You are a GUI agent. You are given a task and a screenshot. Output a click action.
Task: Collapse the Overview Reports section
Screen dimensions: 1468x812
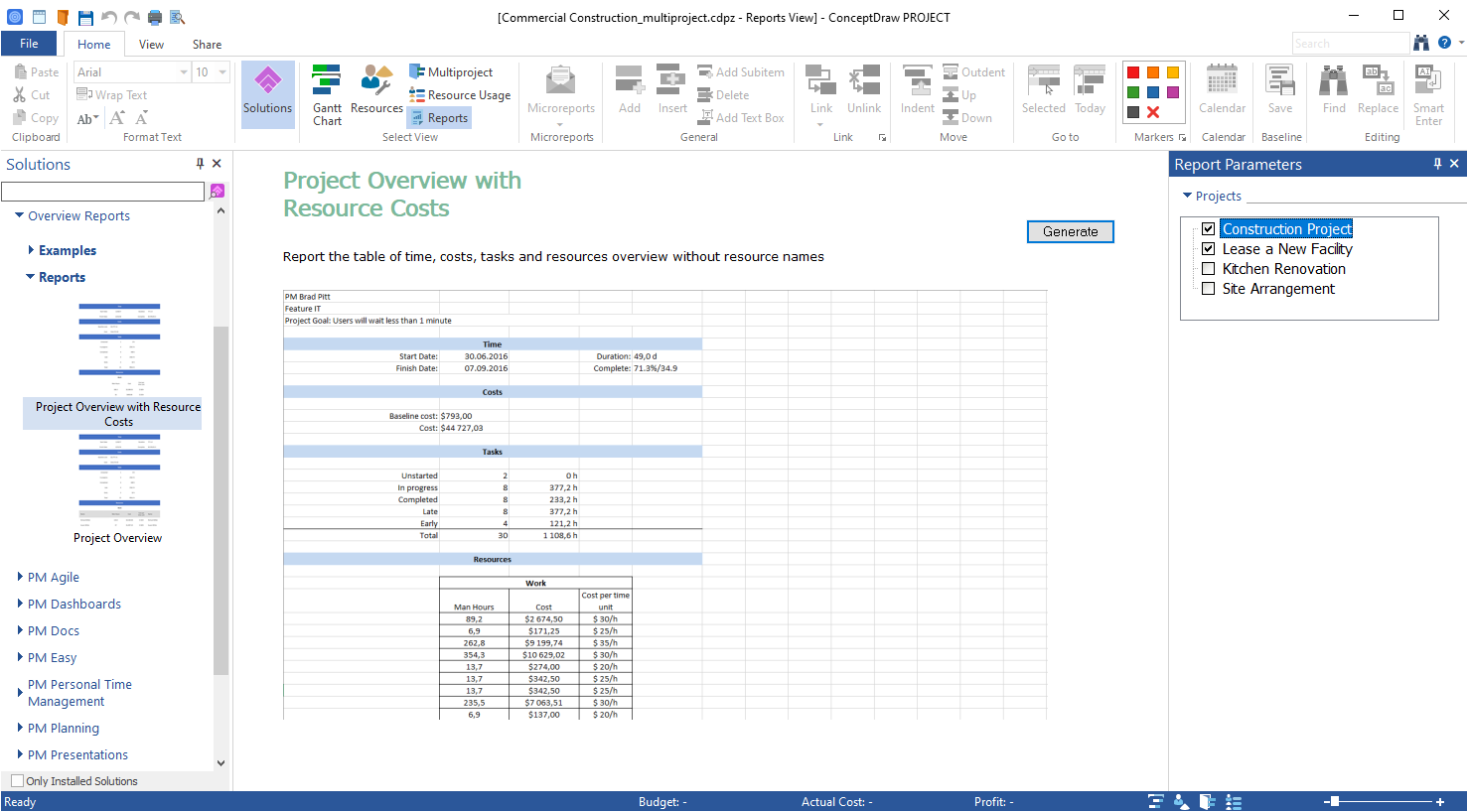[x=20, y=215]
